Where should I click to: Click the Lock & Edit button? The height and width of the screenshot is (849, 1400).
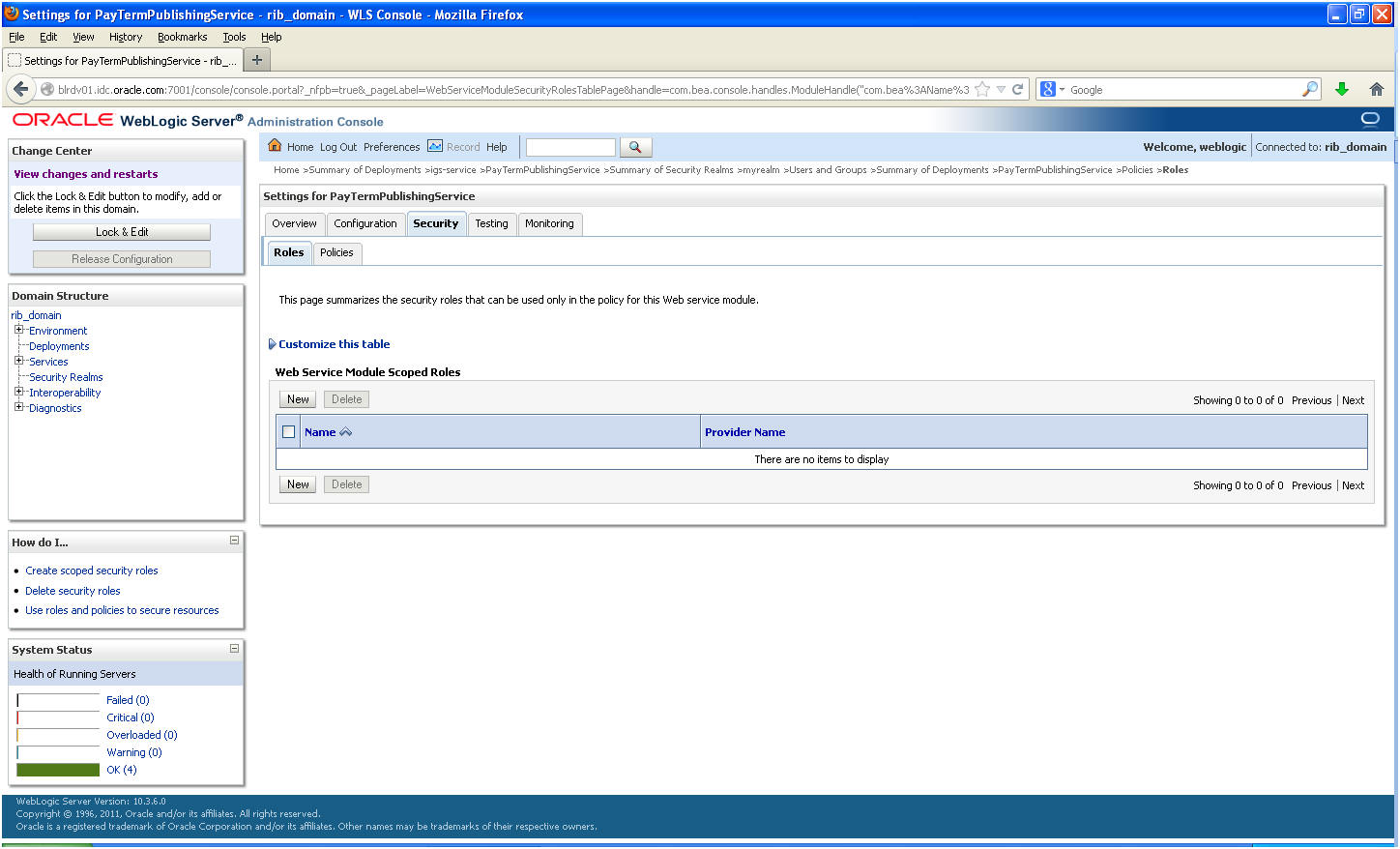pyautogui.click(x=122, y=232)
